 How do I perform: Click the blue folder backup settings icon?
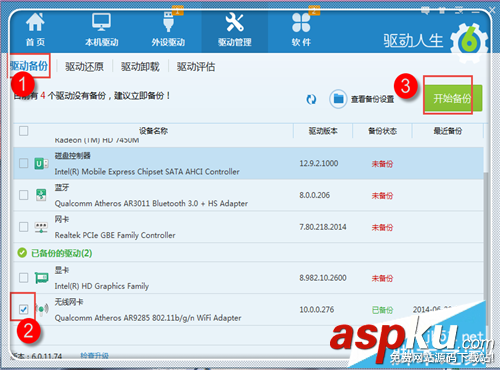338,99
